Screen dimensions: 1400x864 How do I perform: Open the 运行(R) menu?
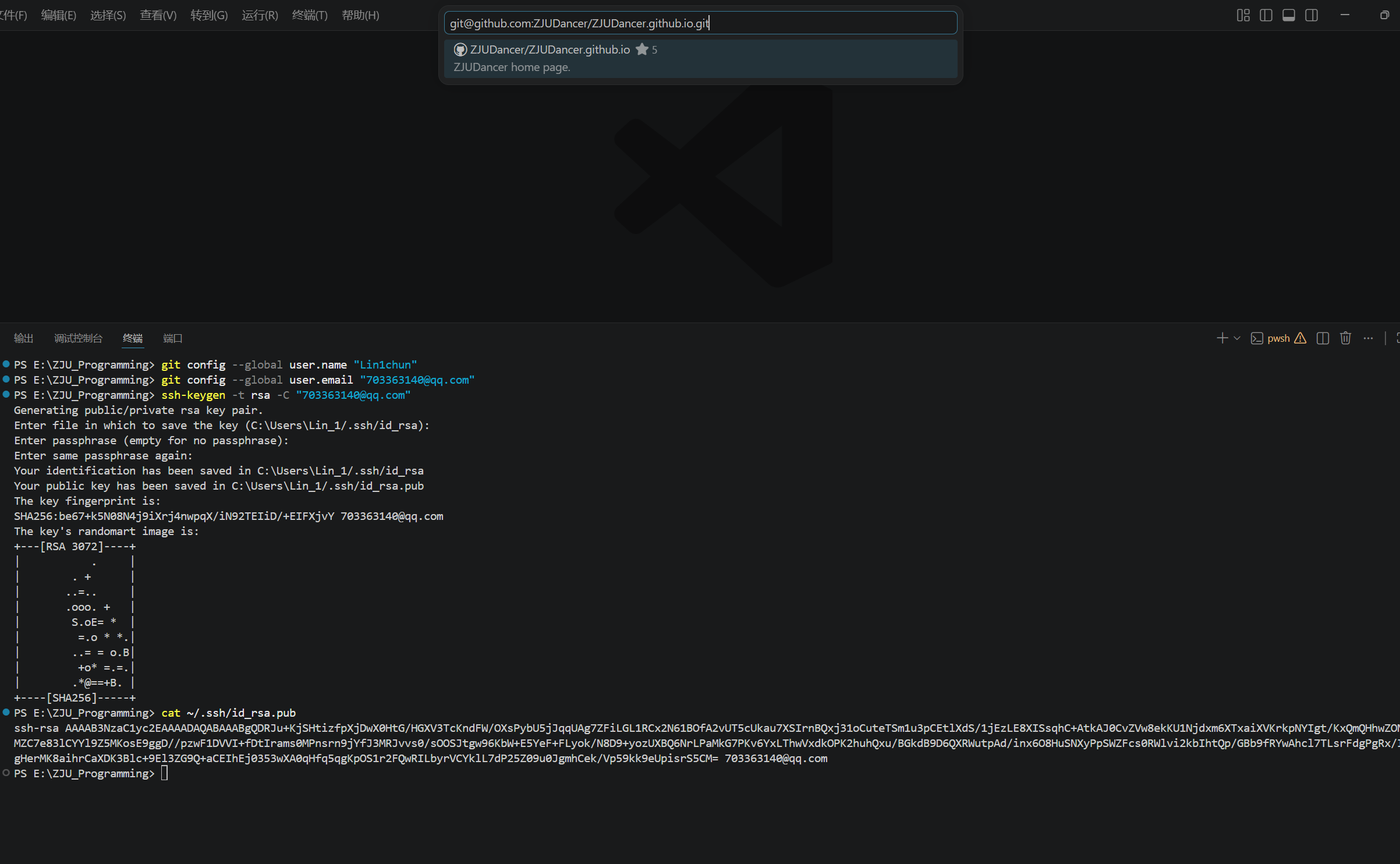click(x=260, y=15)
